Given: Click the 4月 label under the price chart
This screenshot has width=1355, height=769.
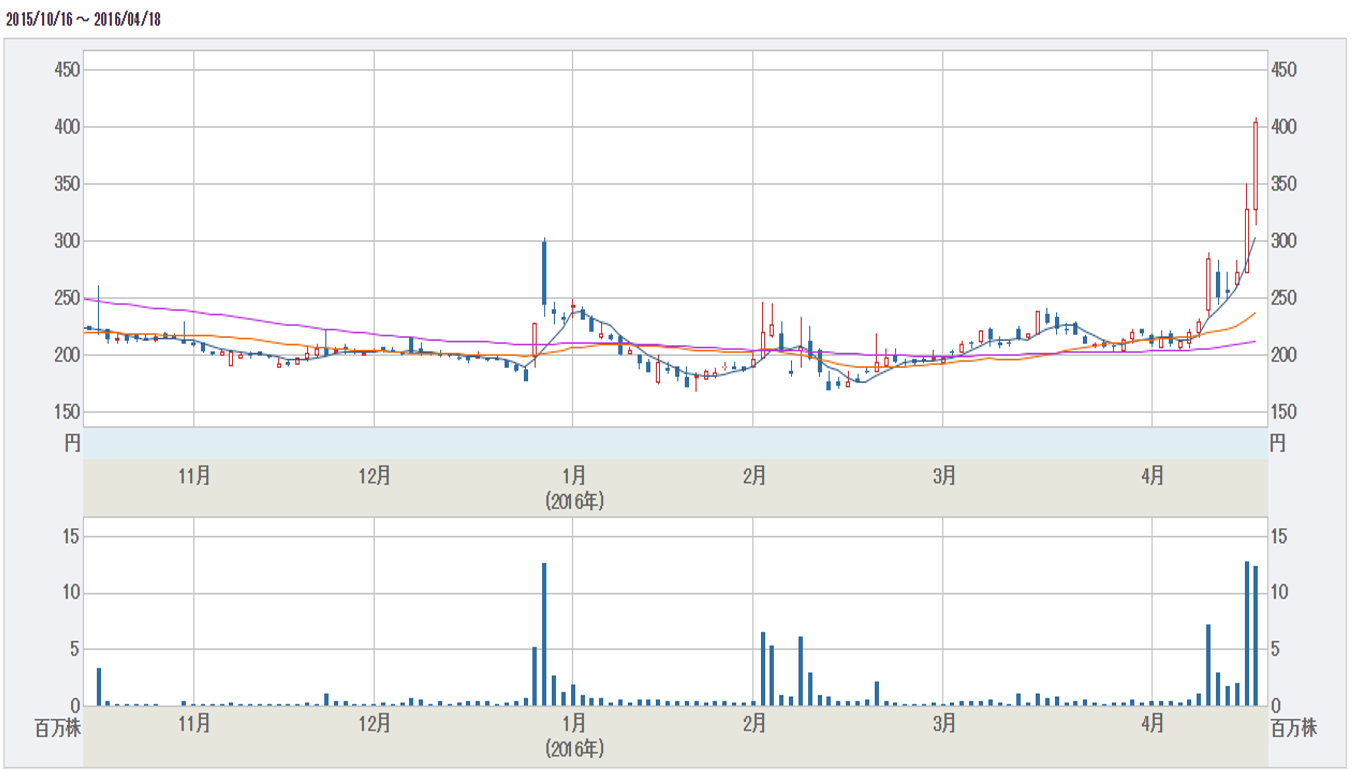Looking at the screenshot, I should pos(1152,476).
